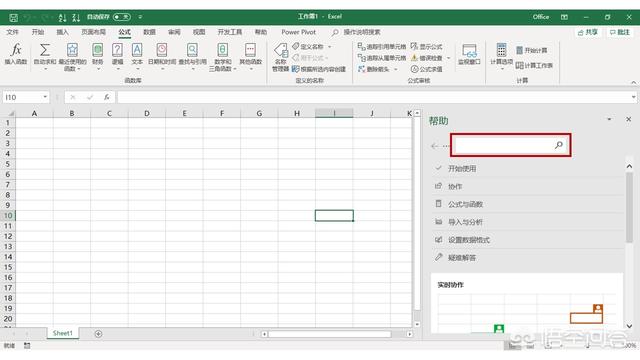Click Trace Dependents (追踪从属单元格)
The image size is (640, 360).
click(x=382, y=58)
